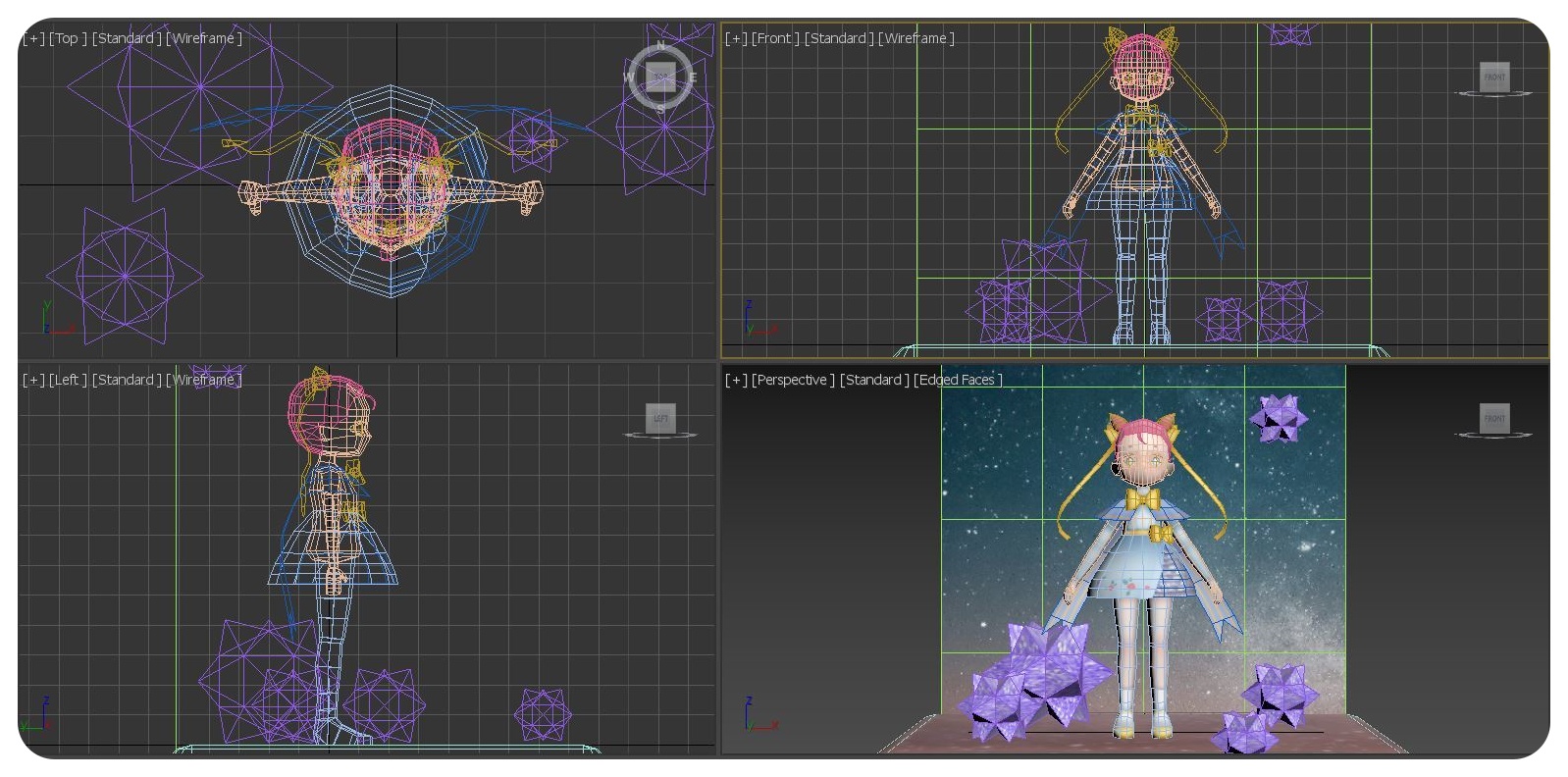Screen dimensions: 1568x777
Task: Select the floating purple star in the Perspective viewport
Action: [1279, 418]
